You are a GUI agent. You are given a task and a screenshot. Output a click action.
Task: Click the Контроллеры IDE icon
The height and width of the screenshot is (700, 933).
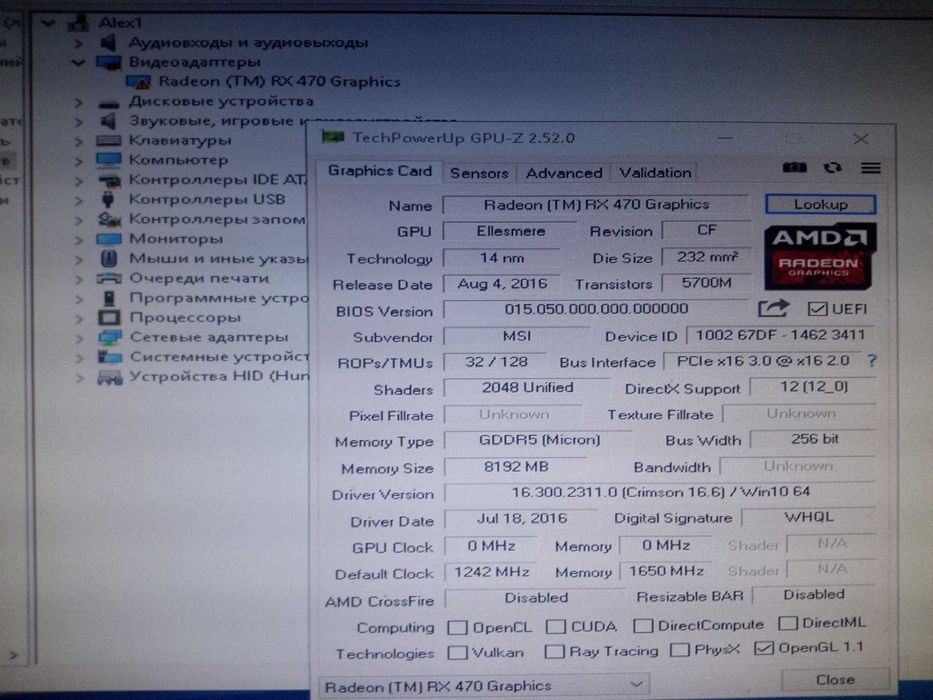109,180
